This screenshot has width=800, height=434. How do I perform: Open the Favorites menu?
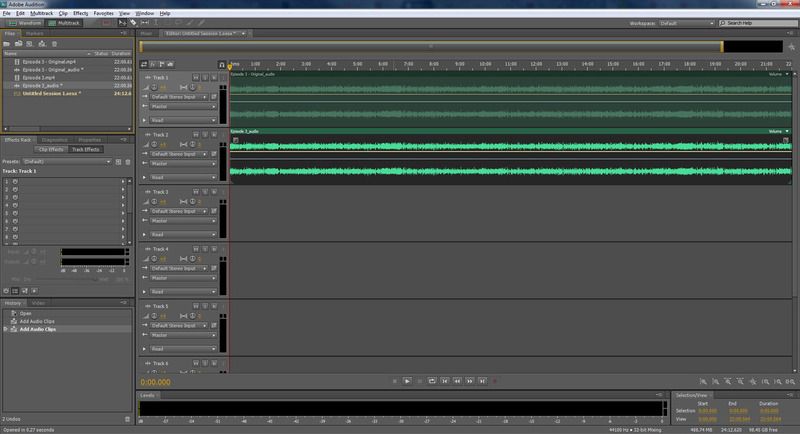104,13
